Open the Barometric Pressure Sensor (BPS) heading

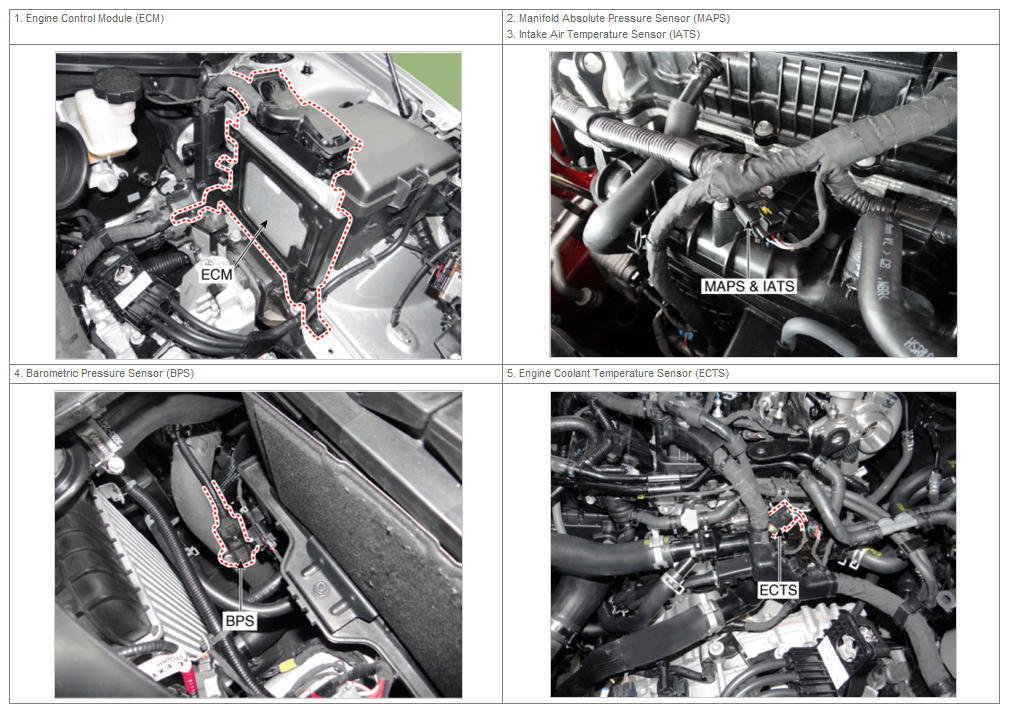pyautogui.click(x=105, y=373)
